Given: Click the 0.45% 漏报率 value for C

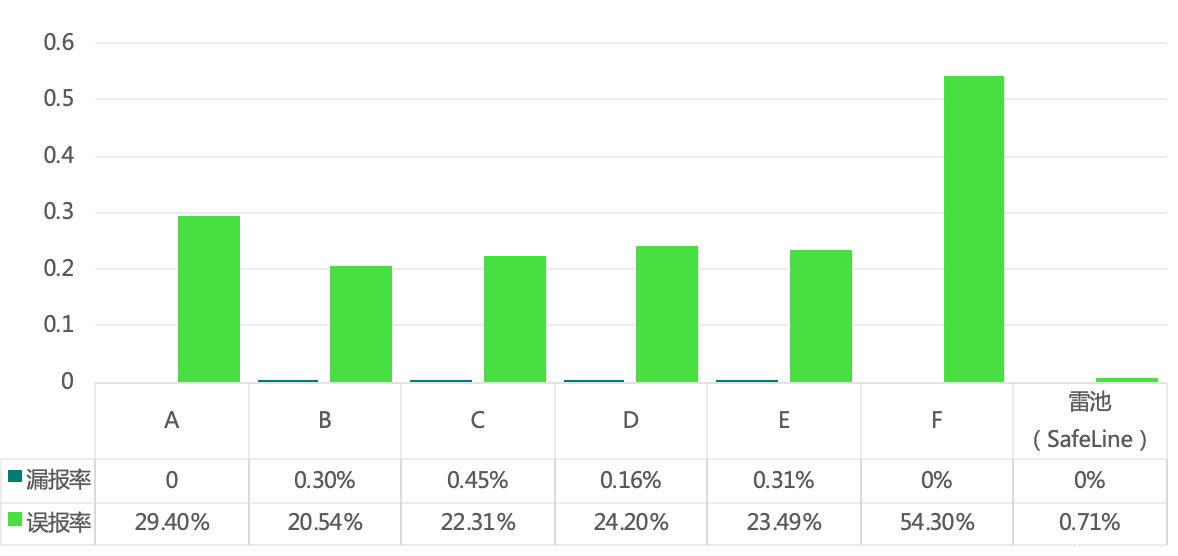Looking at the screenshot, I should (478, 480).
